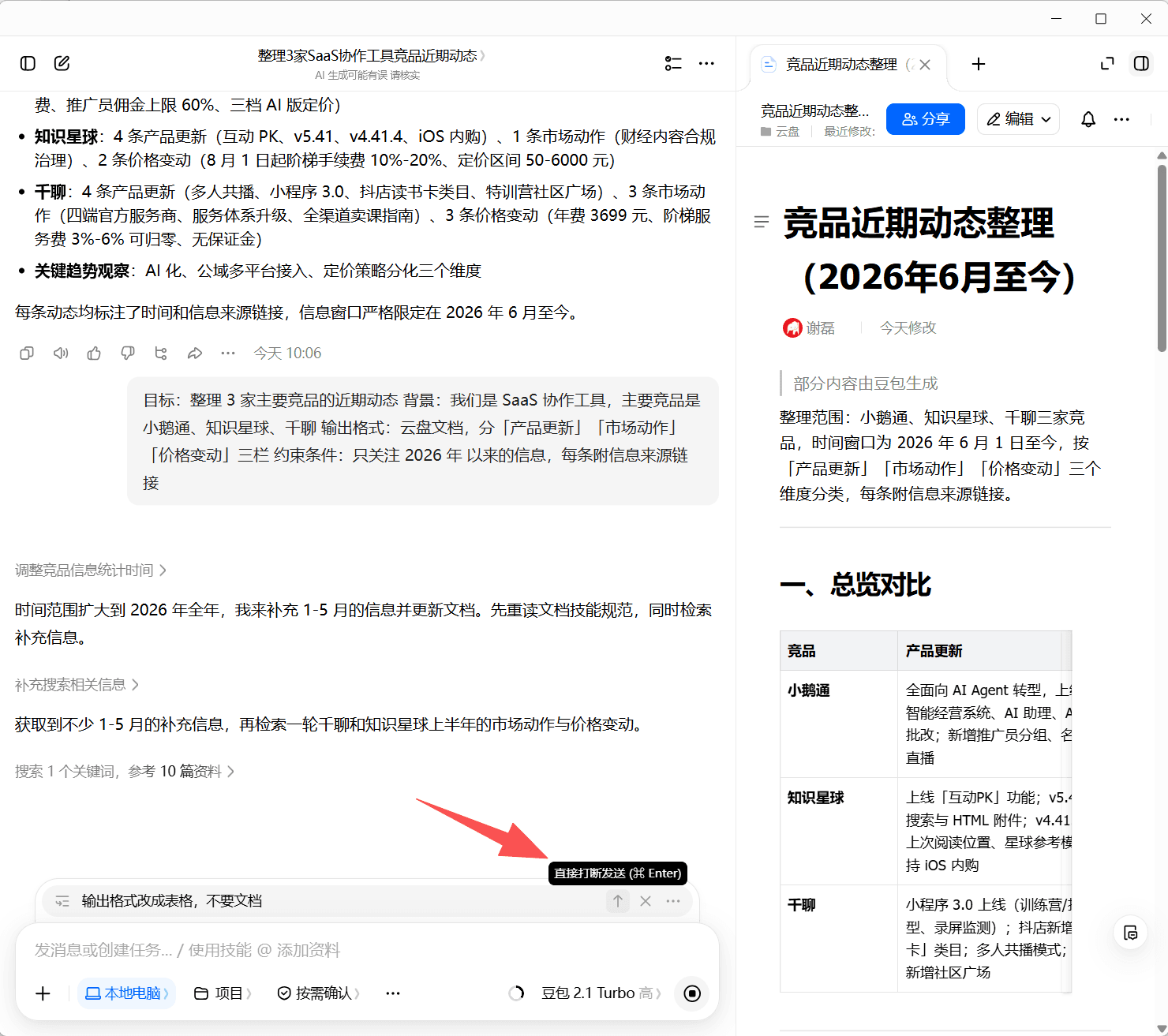Open the 按需确认 confirmation mode dropdown
This screenshot has width=1168, height=1036.
coord(318,993)
